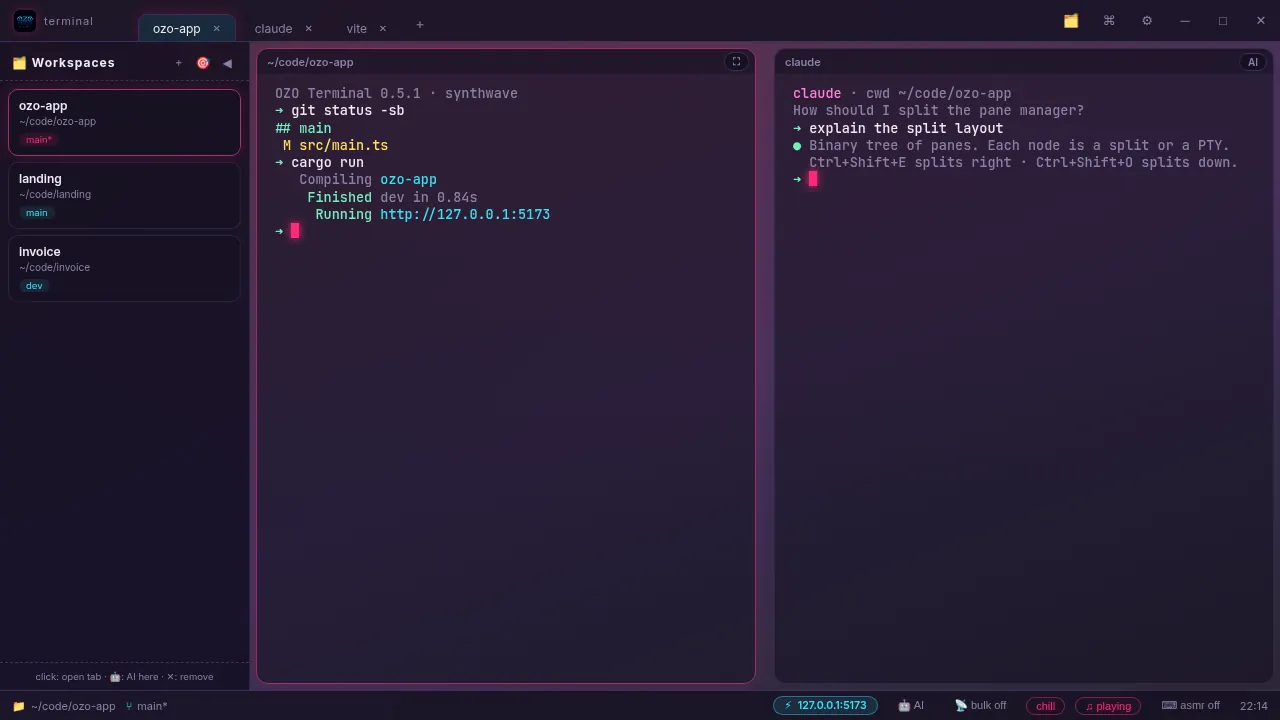Click the main* branch badge on ozo-app
Image resolution: width=1280 pixels, height=720 pixels.
coord(39,140)
